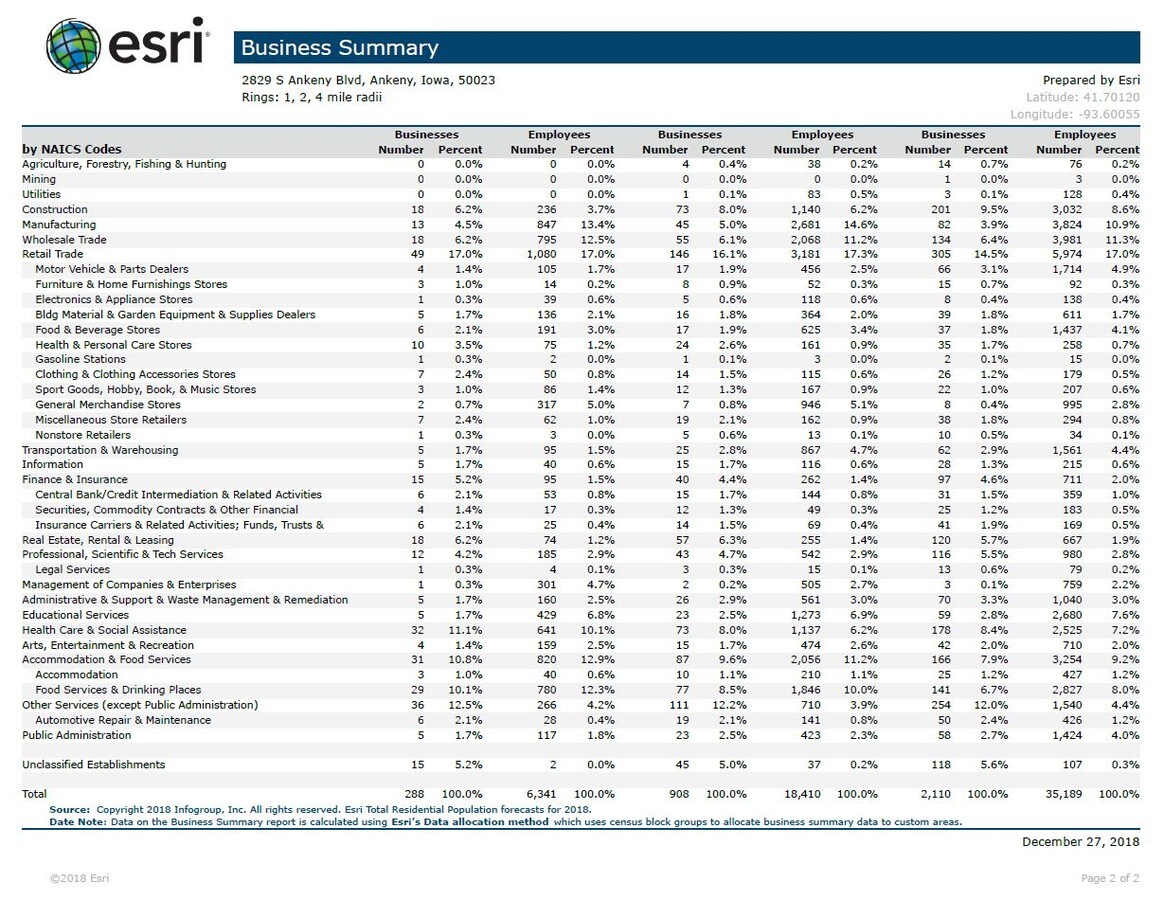The height and width of the screenshot is (900, 1164).
Task: Click the total employees value "35,189"
Action: click(1064, 794)
